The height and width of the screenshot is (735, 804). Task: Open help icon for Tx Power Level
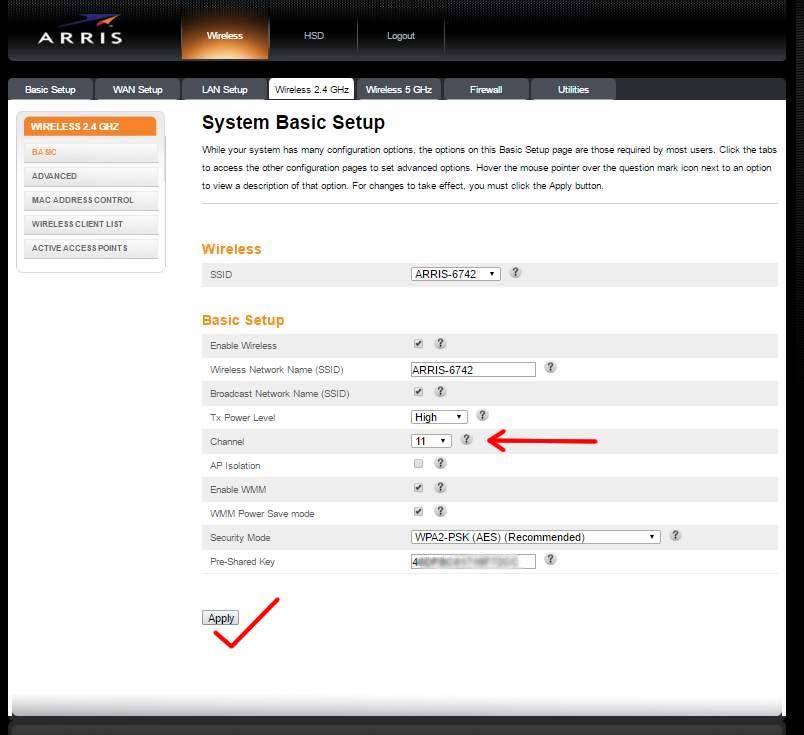pyautogui.click(x=482, y=415)
